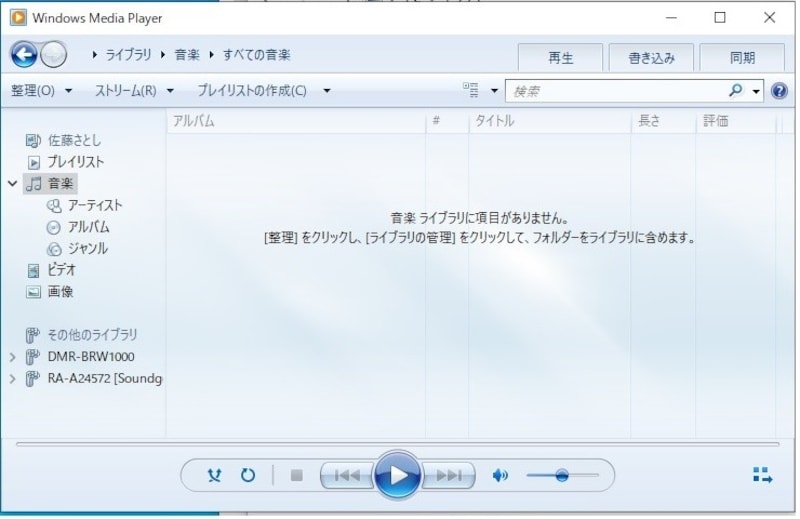Select その他のライブラリ in sidebar
800x519 pixels.
82,336
